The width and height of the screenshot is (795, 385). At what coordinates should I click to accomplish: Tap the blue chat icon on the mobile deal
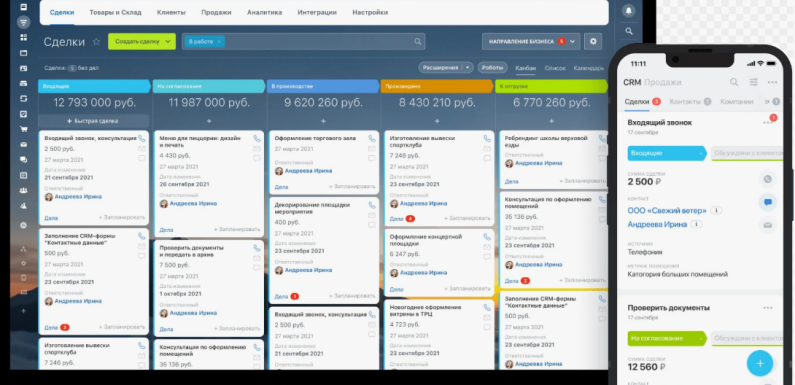(x=768, y=202)
